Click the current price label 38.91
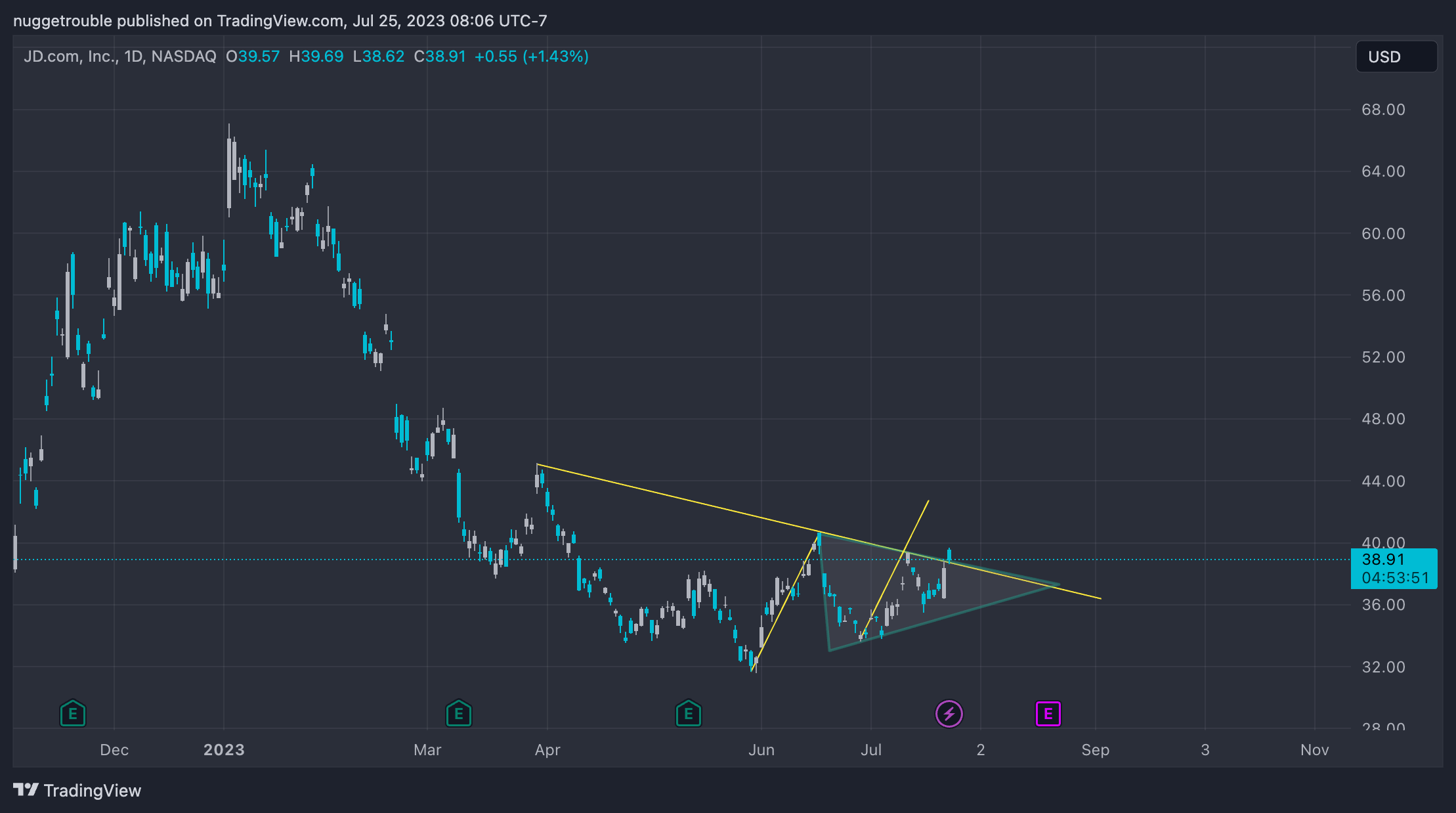Screen dimensions: 1456x813 click(1383, 560)
